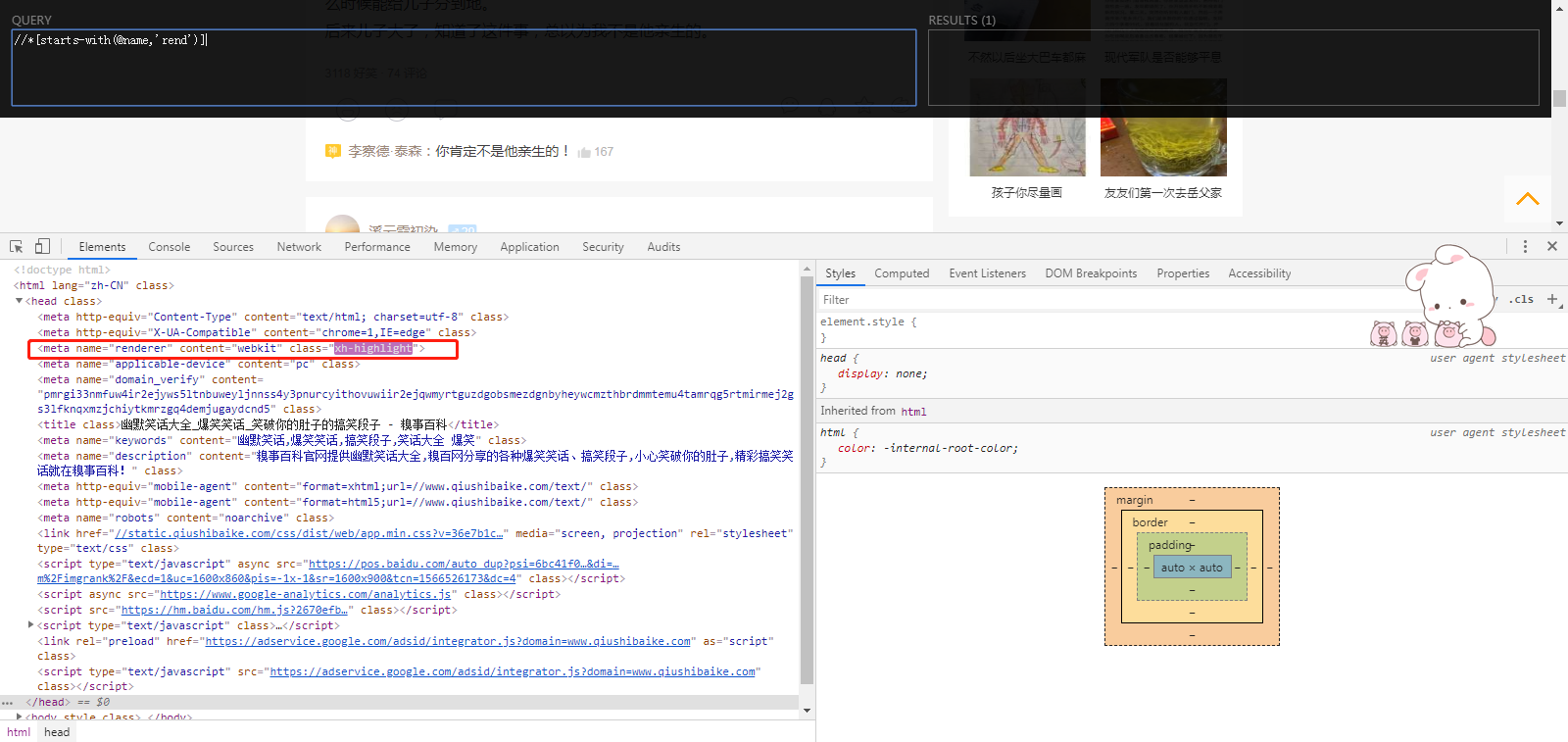Click the XPath QUERY input box
The height and width of the screenshot is (742, 1568).
pyautogui.click(x=464, y=68)
